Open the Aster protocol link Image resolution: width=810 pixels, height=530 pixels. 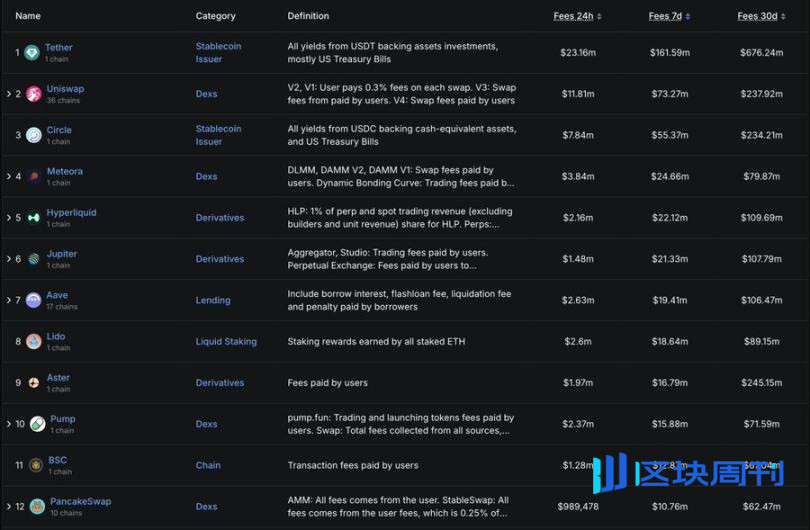click(58, 378)
